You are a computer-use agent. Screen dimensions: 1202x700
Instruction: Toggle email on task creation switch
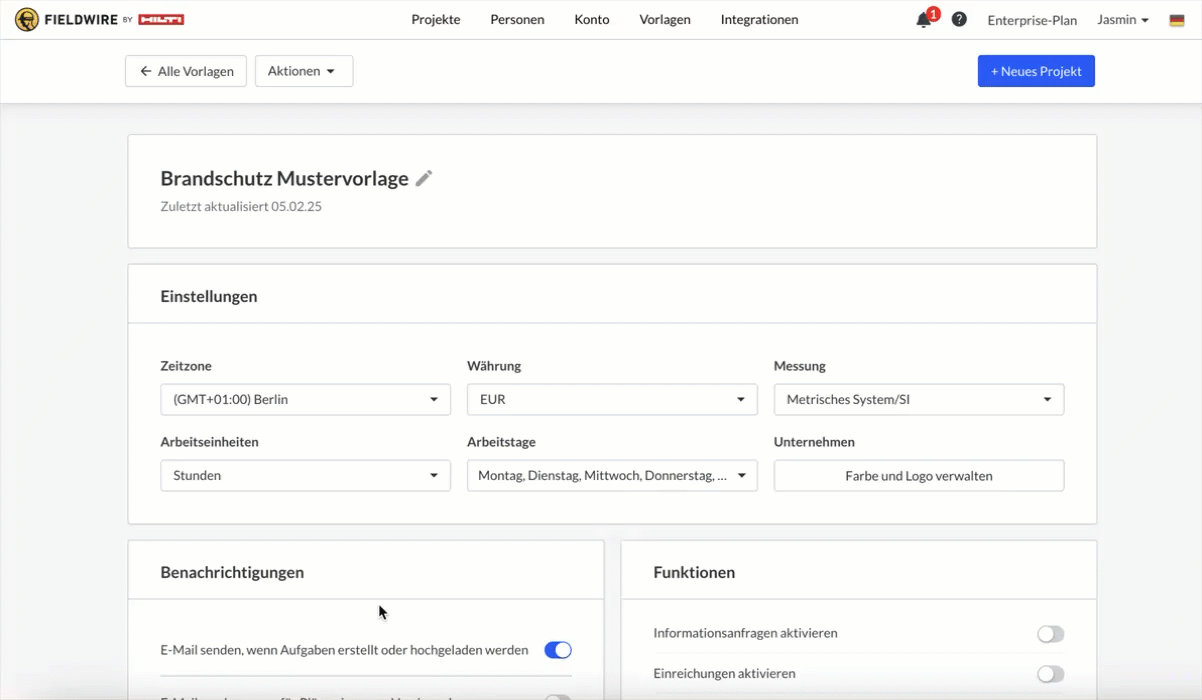point(558,650)
